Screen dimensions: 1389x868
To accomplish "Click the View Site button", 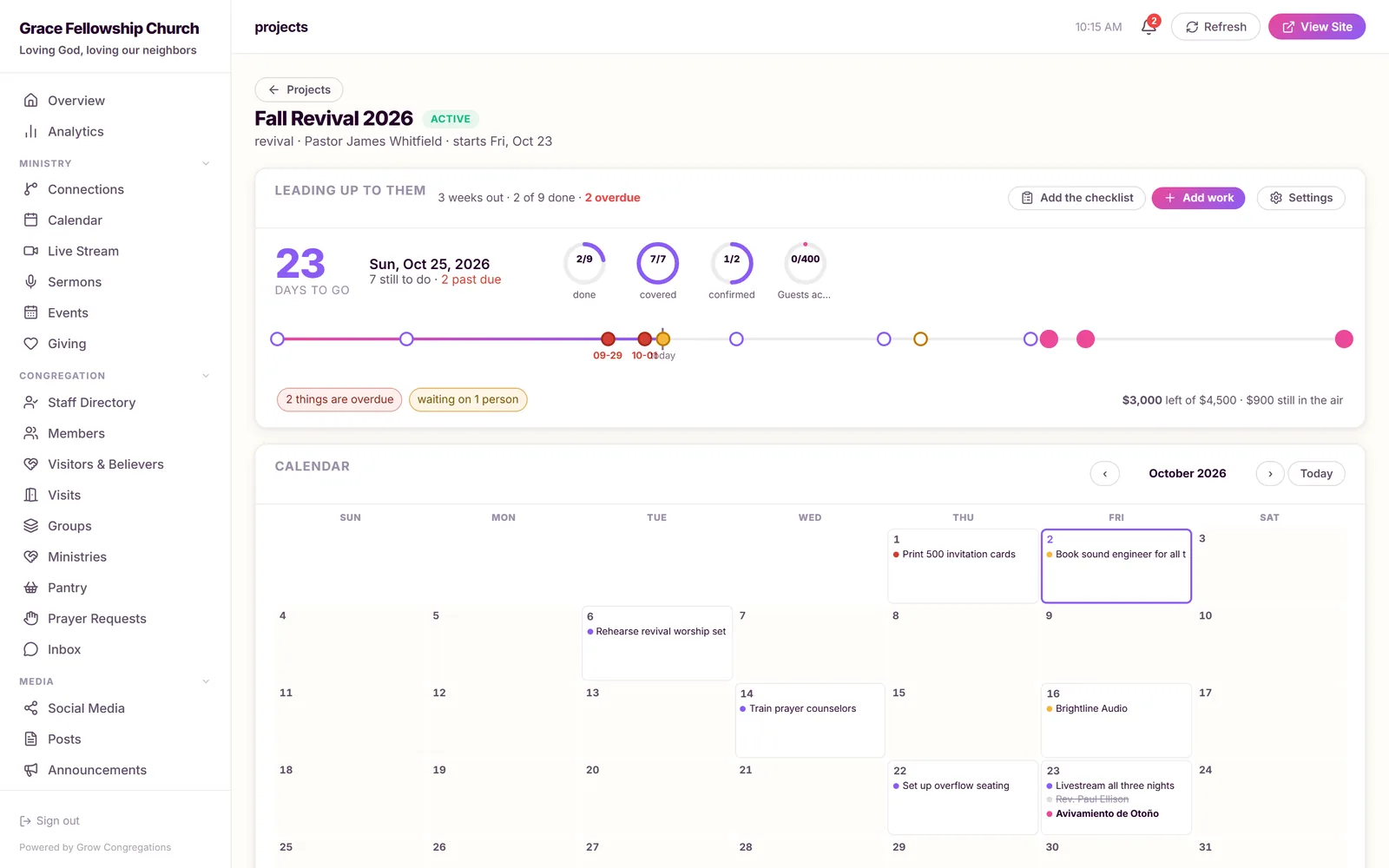I will 1317,27.
